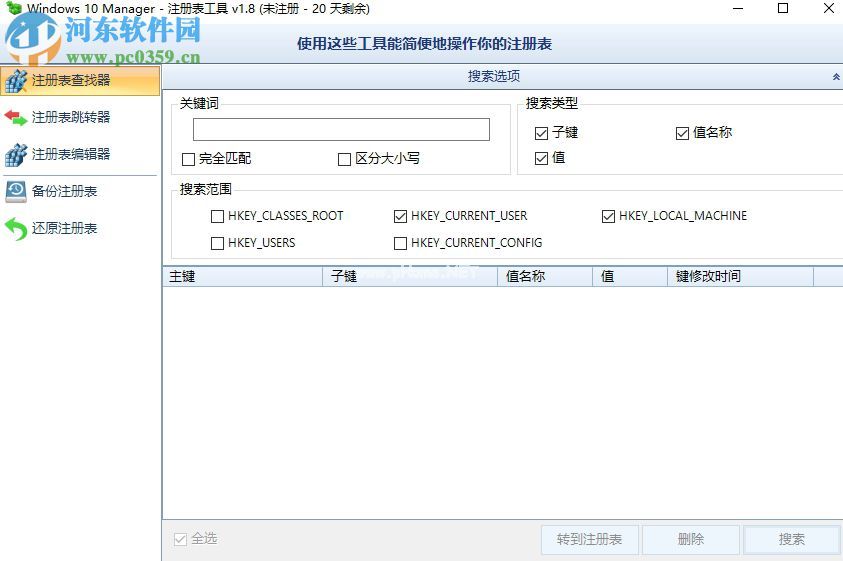Click the 注册表编辑器 cube icon
843x561 pixels.
[x=16, y=155]
